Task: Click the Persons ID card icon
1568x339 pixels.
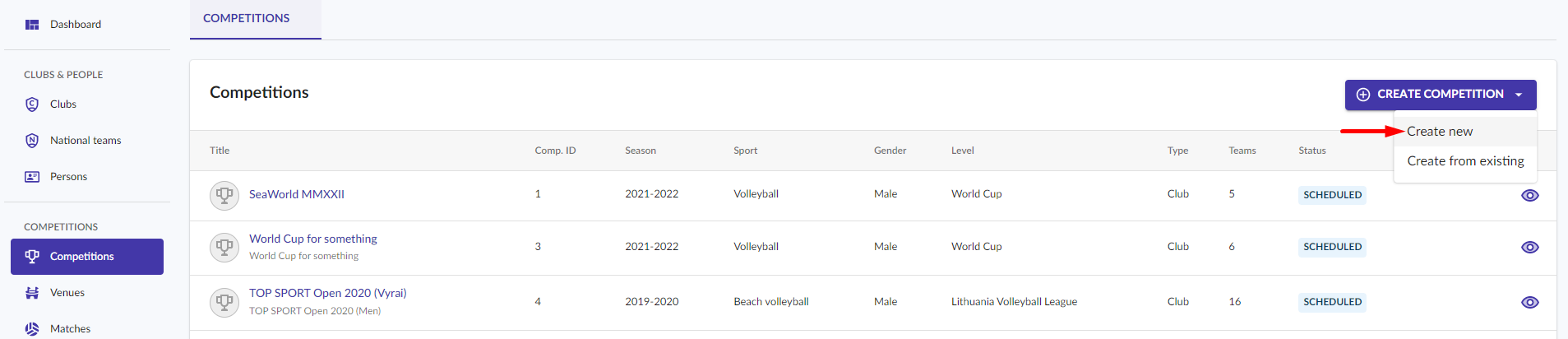Action: (32, 177)
